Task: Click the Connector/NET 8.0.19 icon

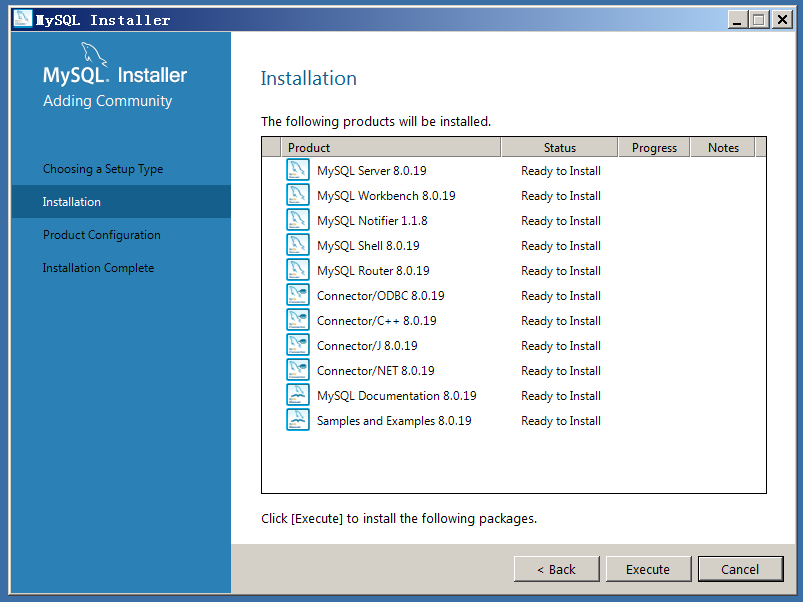Action: click(x=298, y=371)
